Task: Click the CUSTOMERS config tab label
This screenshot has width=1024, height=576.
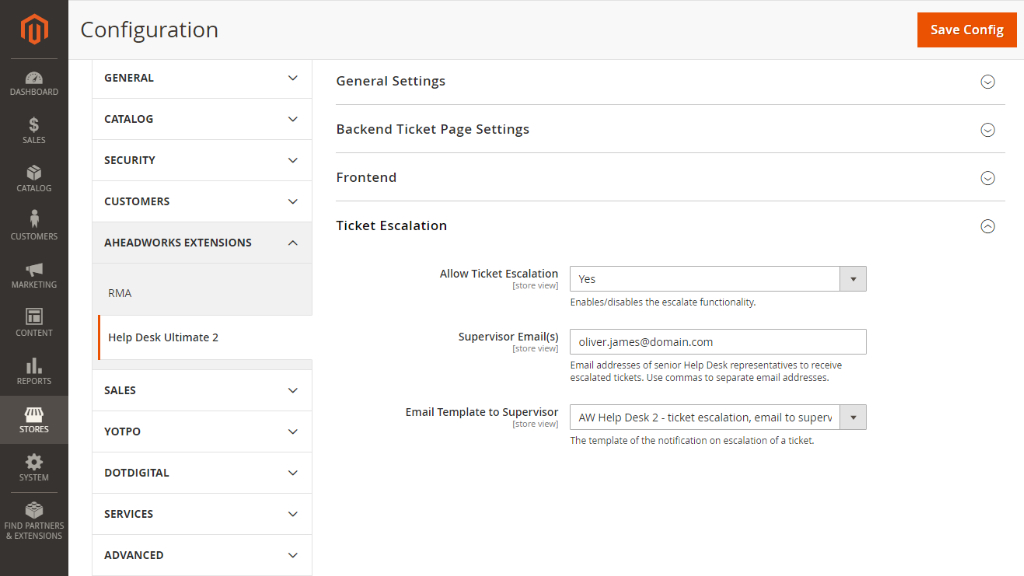Action: point(137,201)
